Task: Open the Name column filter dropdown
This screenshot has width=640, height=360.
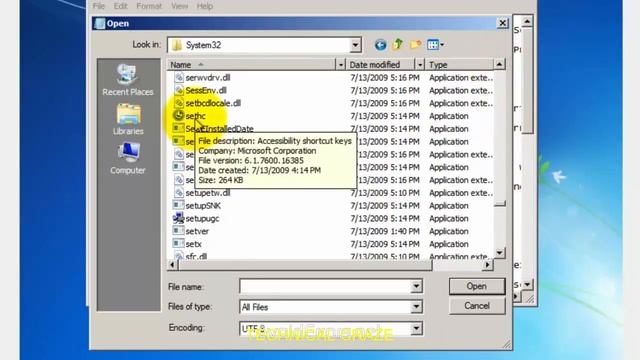Action: [x=340, y=64]
